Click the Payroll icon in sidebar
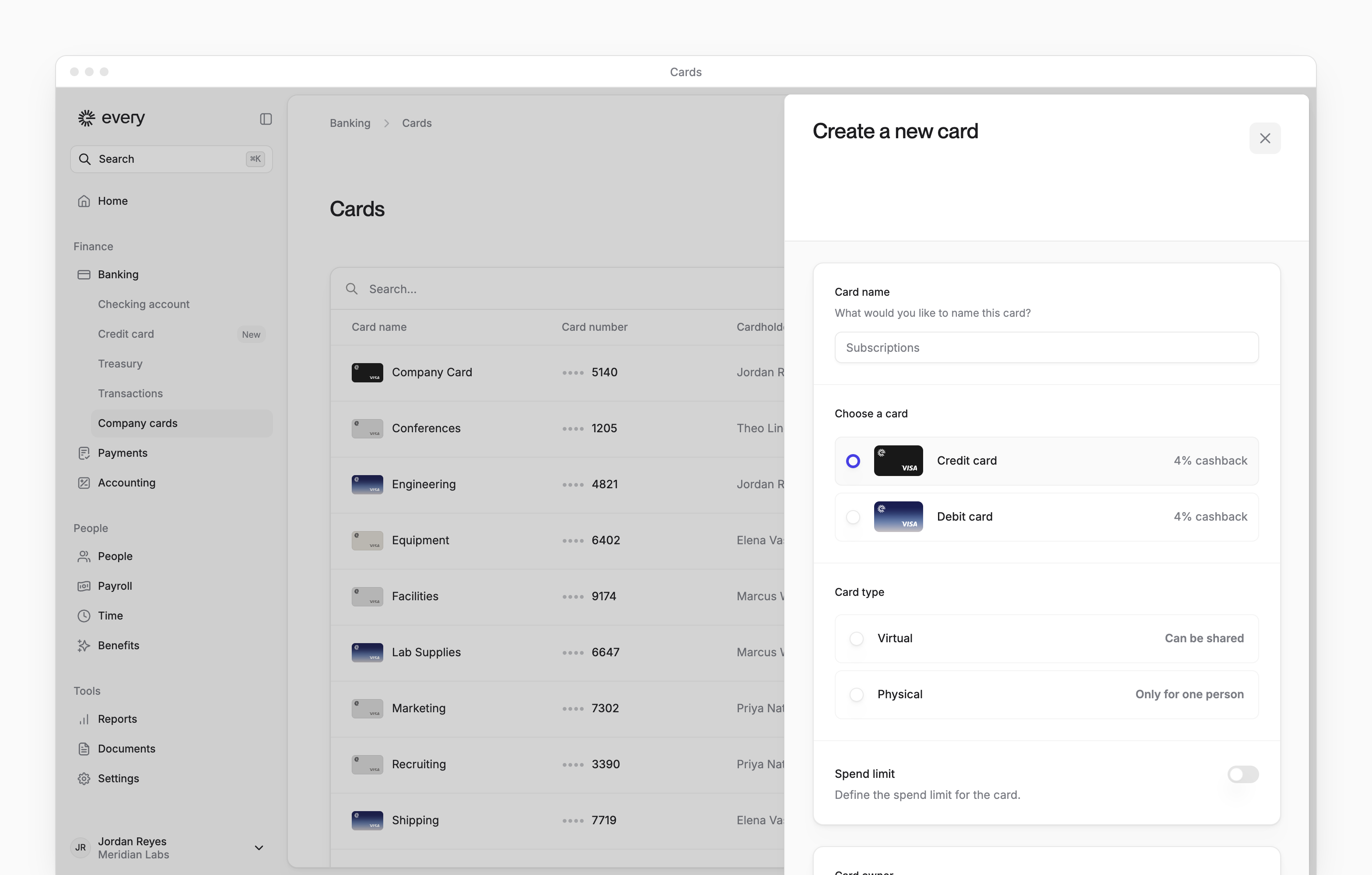The image size is (1372, 875). click(x=84, y=586)
